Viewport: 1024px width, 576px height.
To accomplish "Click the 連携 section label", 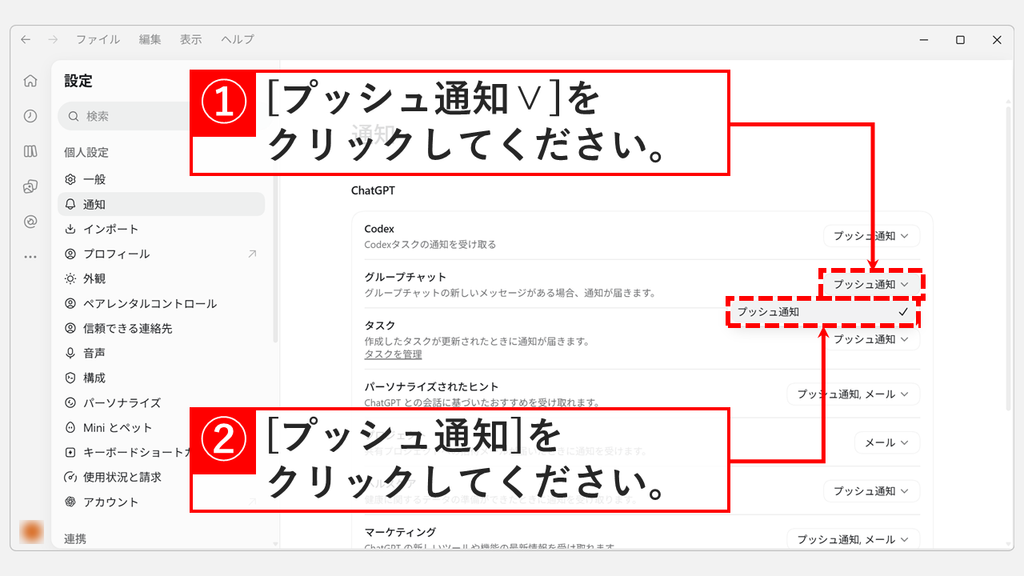I will [75, 539].
